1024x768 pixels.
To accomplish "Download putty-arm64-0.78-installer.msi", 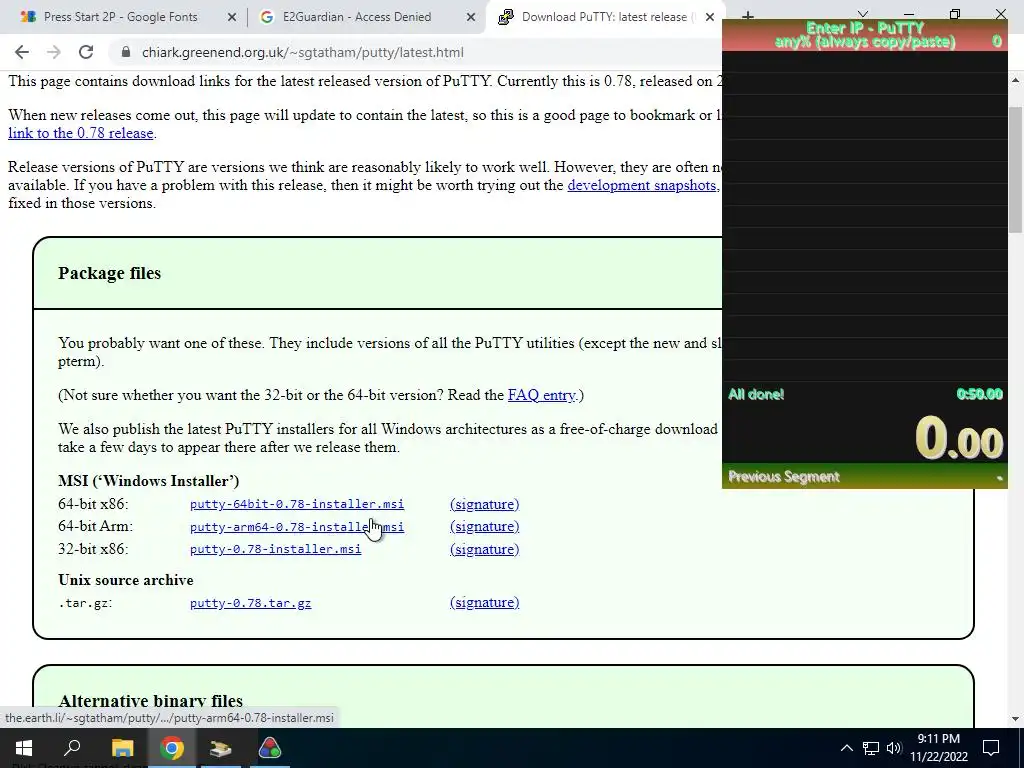I will [296, 526].
